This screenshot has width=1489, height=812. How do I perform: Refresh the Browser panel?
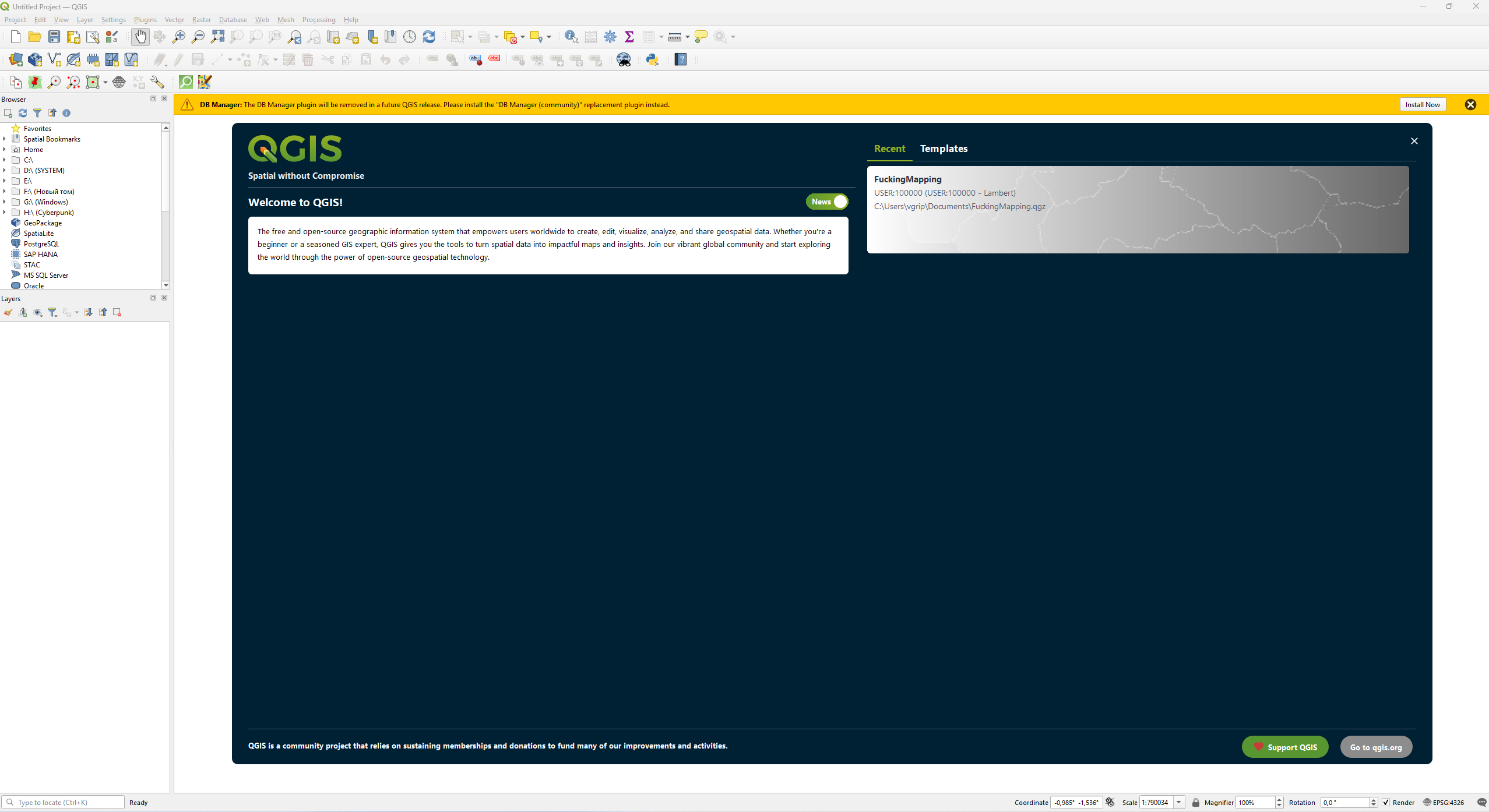[x=23, y=113]
